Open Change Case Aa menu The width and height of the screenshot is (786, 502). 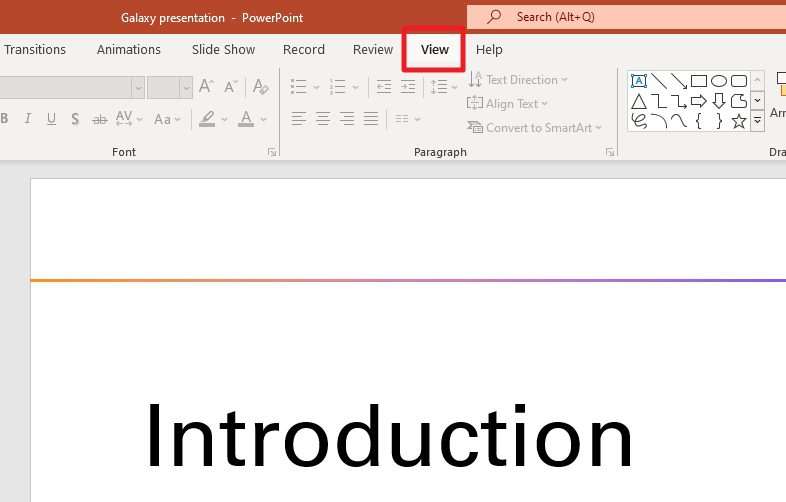pyautogui.click(x=166, y=119)
